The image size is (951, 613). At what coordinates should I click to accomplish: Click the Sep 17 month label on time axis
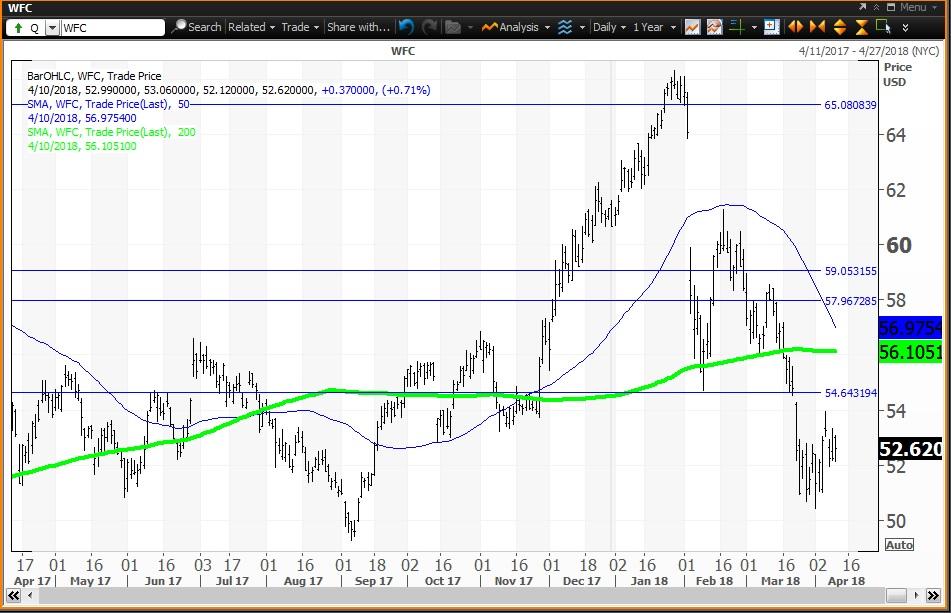click(x=373, y=581)
